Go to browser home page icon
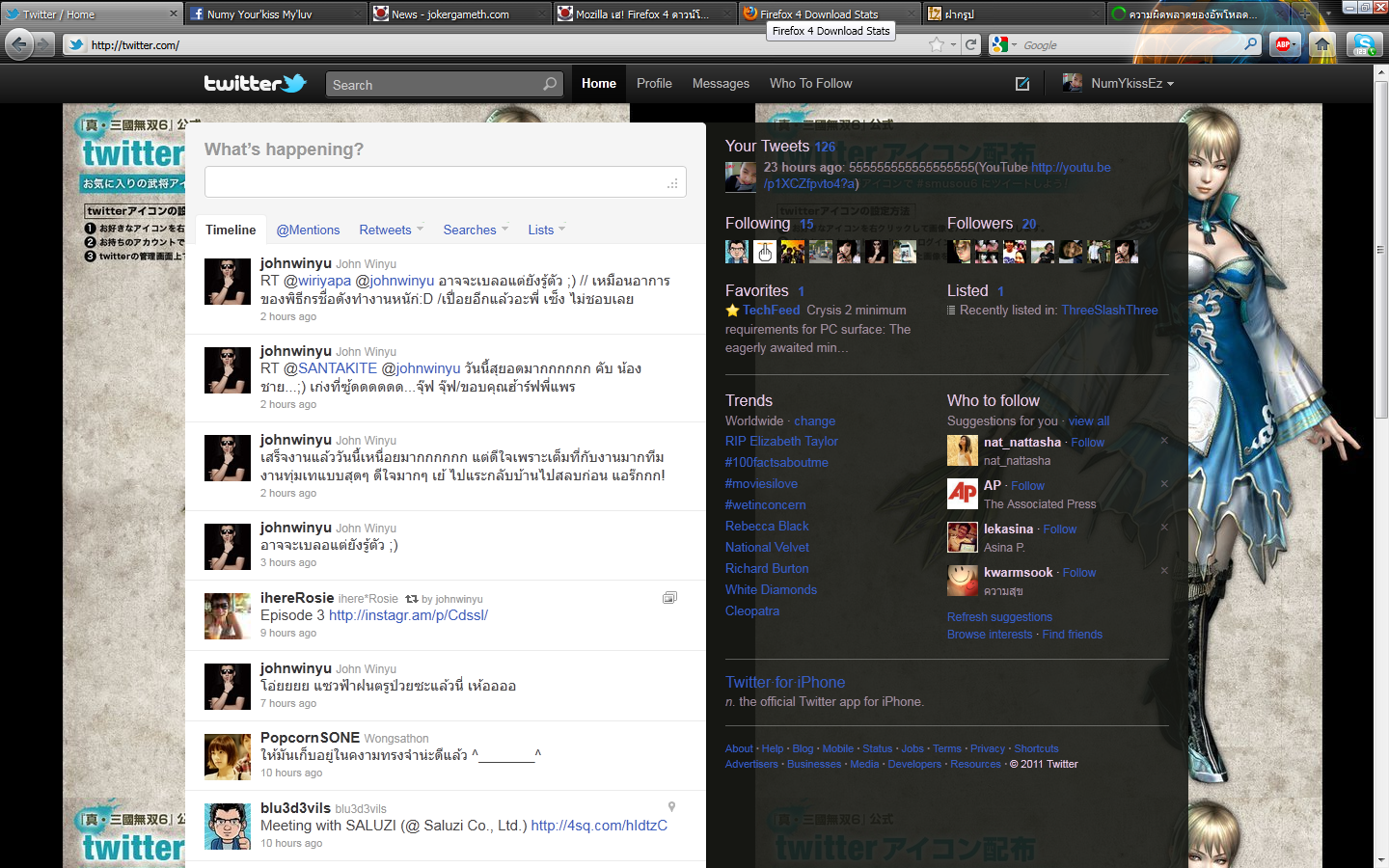The image size is (1389, 868). [1322, 44]
